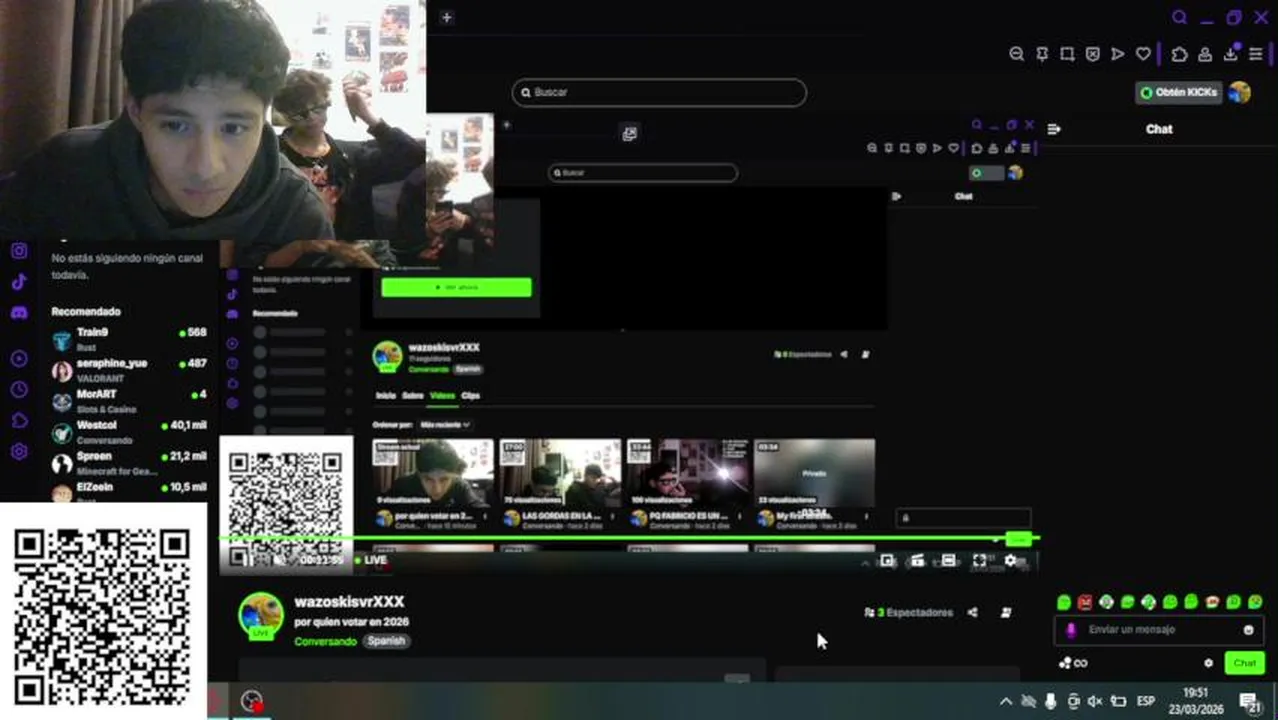
Task: Open the Kick user avatar menu
Action: pyautogui.click(x=1240, y=92)
